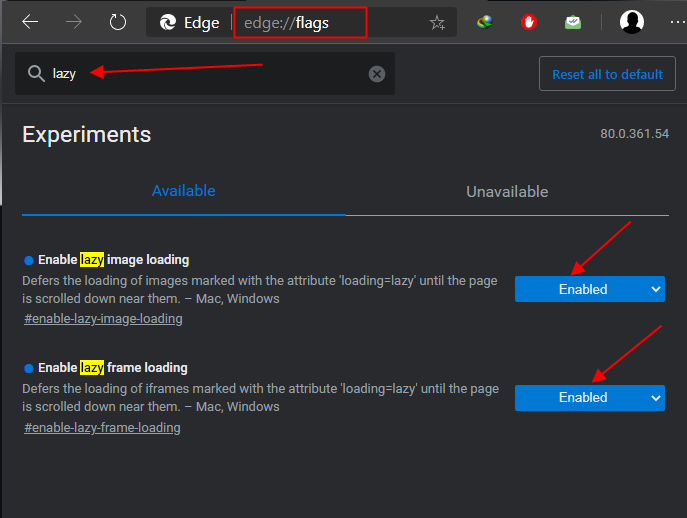Follow the #enable-lazy-image-loading link
Screen dimensions: 687x518
coord(103,319)
